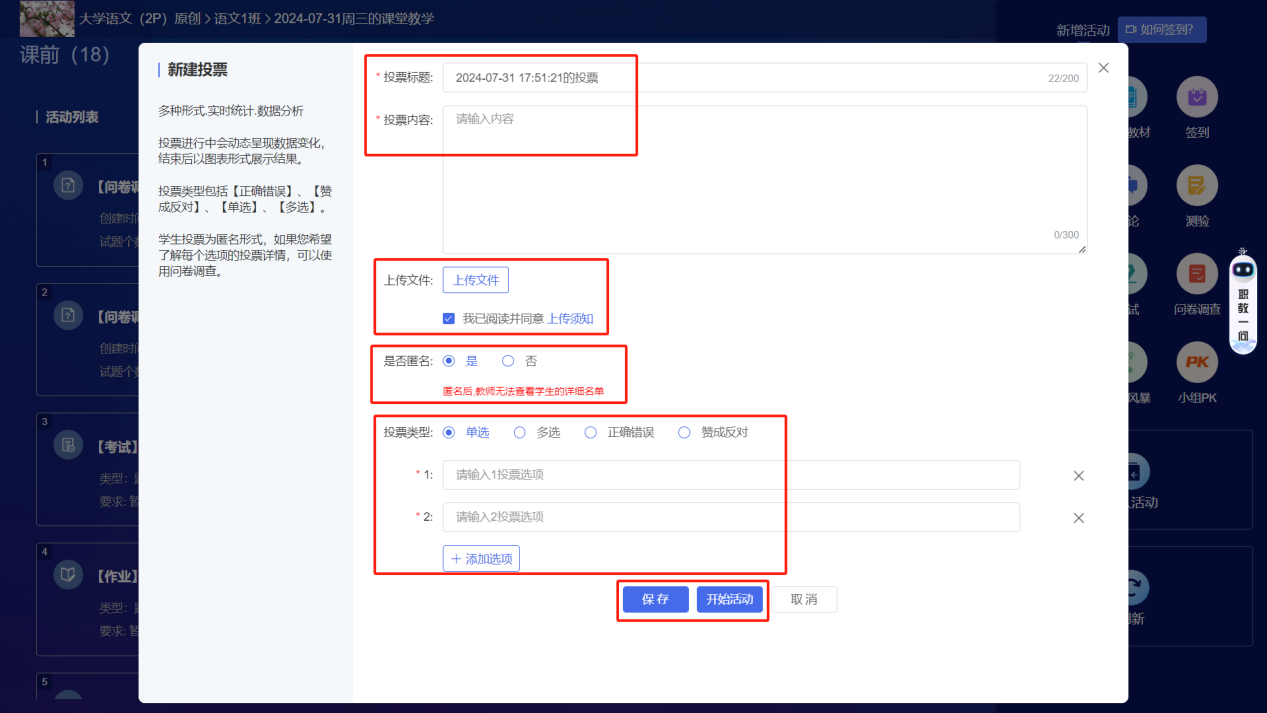Click 添加选项 to add an option
This screenshot has width=1267, height=713.
tap(481, 559)
